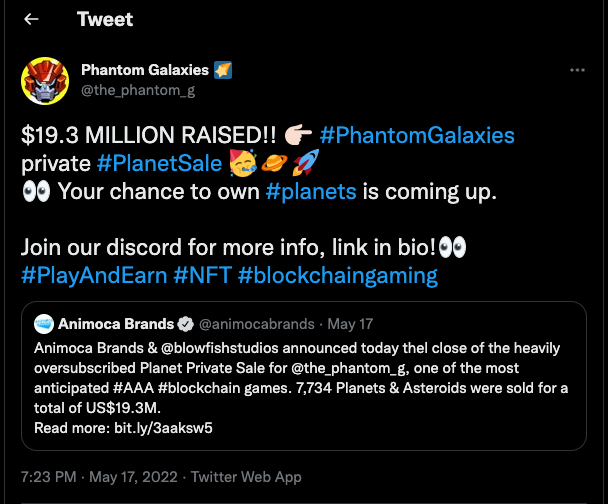Click the Animoca Brands avatar icon
The height and width of the screenshot is (504, 608).
pos(44,324)
